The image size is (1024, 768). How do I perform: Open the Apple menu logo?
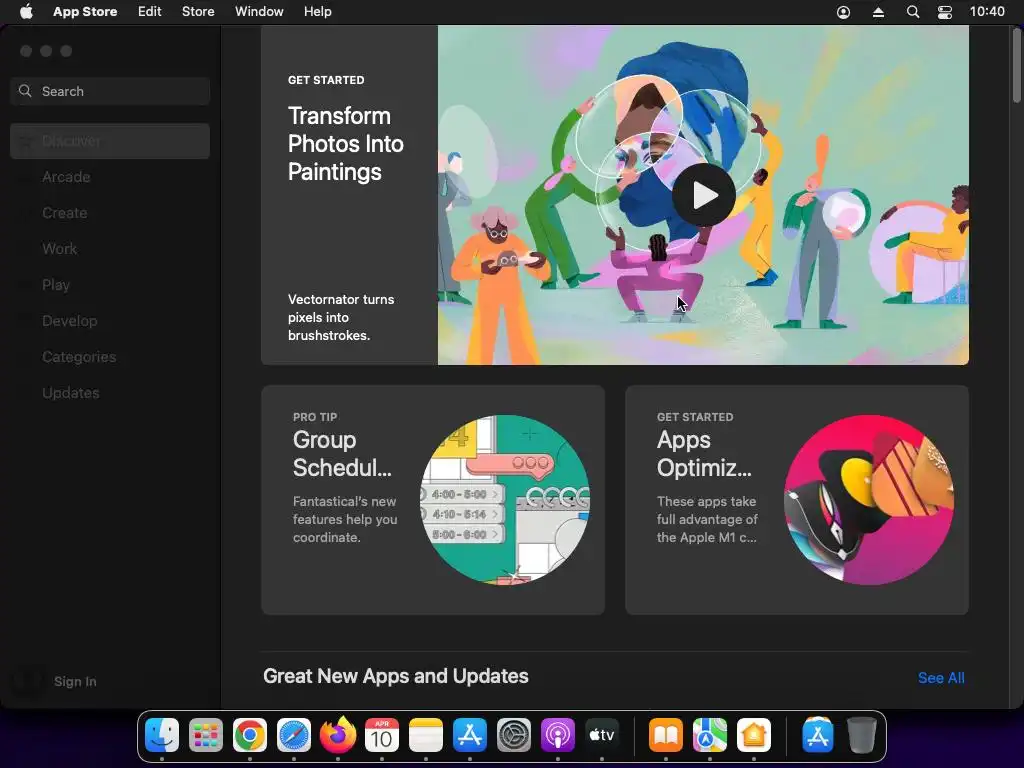click(26, 12)
